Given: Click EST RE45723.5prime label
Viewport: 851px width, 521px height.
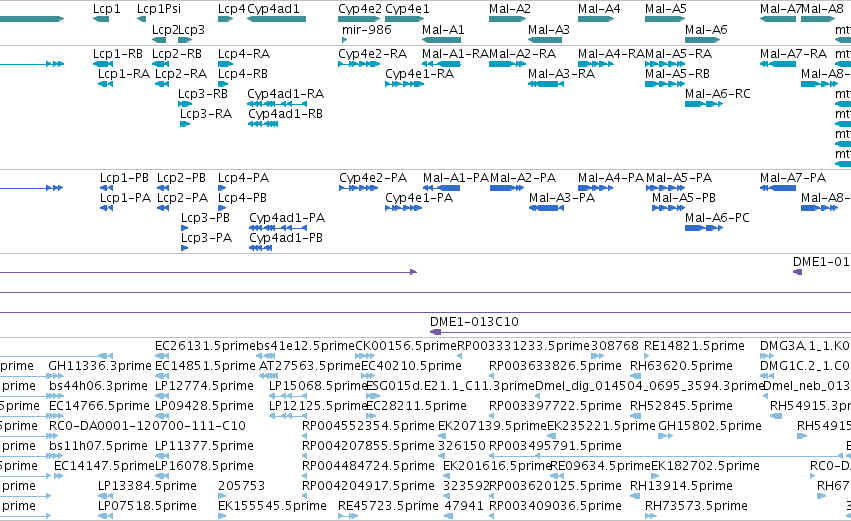Looking at the screenshot, I should tap(389, 506).
